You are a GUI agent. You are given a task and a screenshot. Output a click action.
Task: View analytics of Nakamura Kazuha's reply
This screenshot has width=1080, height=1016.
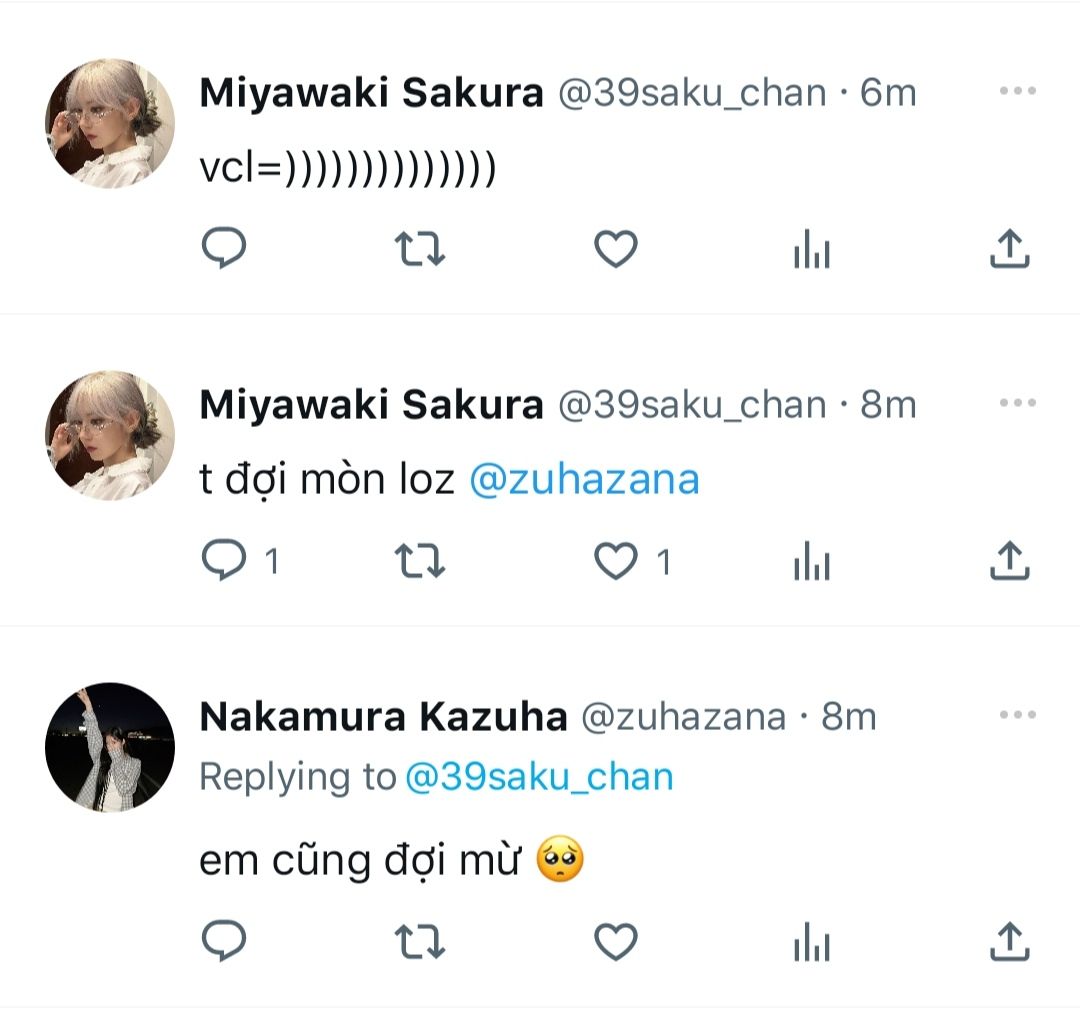point(812,941)
